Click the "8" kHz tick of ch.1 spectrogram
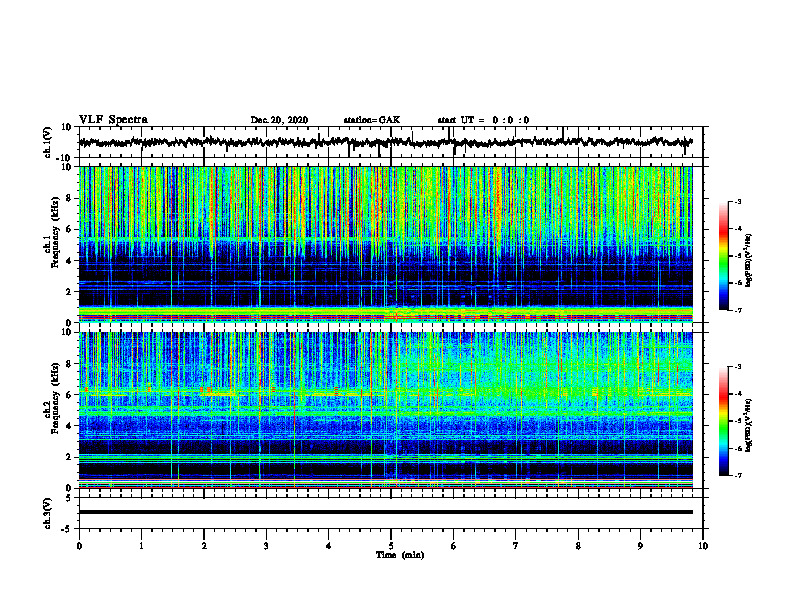Viewport: 792px width, 612px height. (x=69, y=198)
